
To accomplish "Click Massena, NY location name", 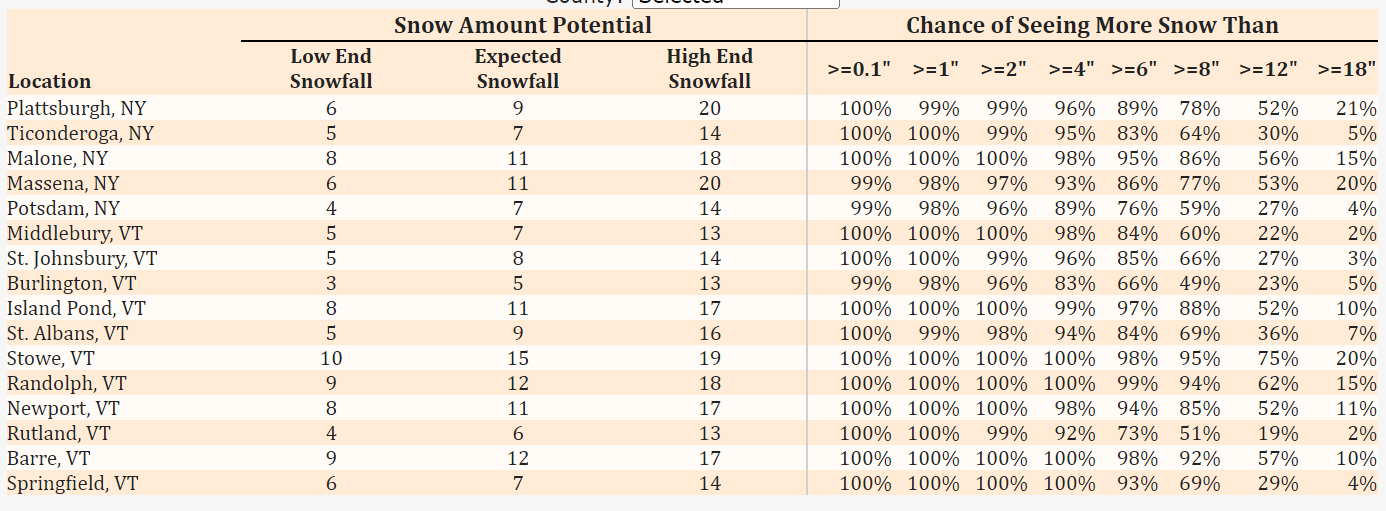I will [63, 183].
